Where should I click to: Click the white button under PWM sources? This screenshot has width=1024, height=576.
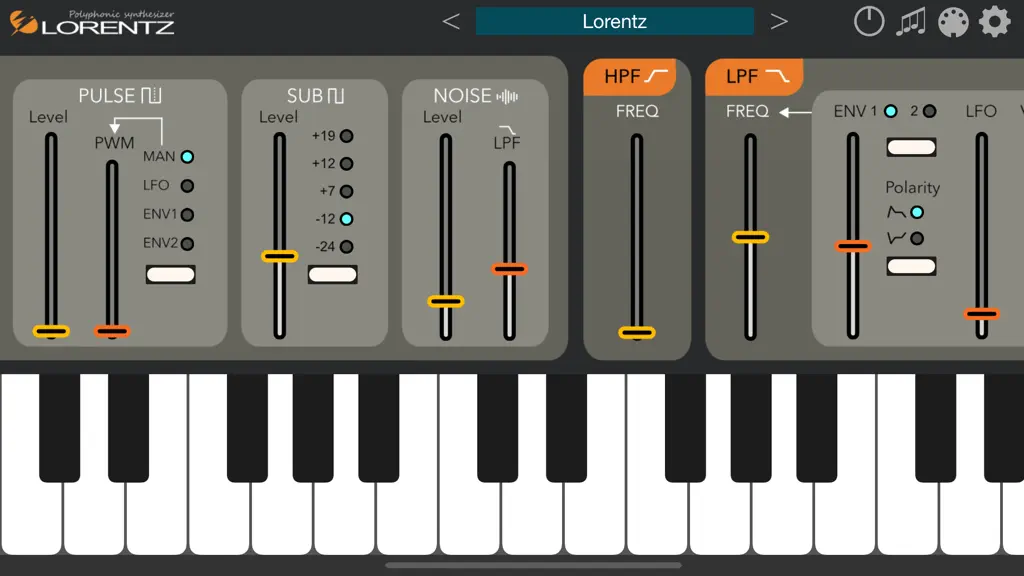170,274
